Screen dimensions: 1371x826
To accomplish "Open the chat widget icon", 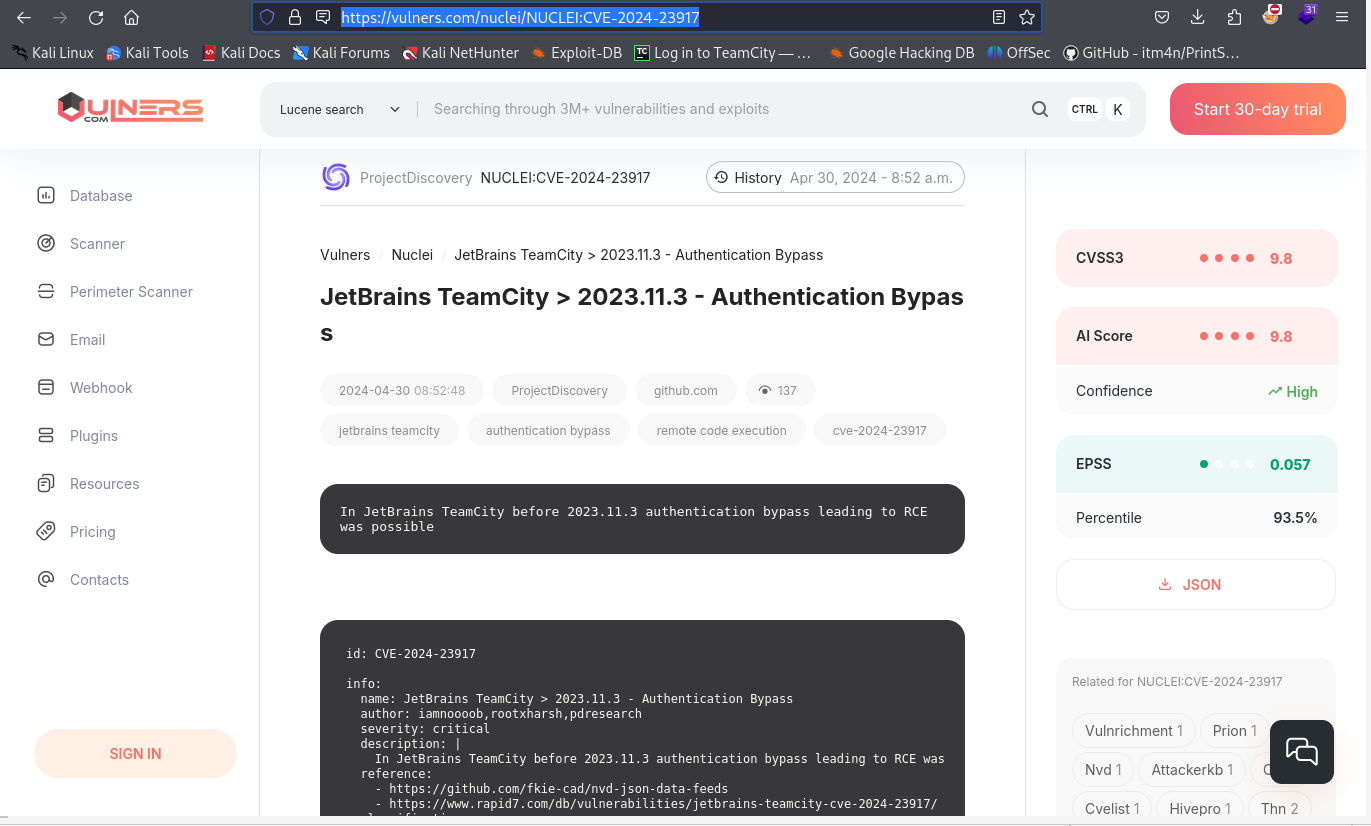I will [x=1302, y=752].
